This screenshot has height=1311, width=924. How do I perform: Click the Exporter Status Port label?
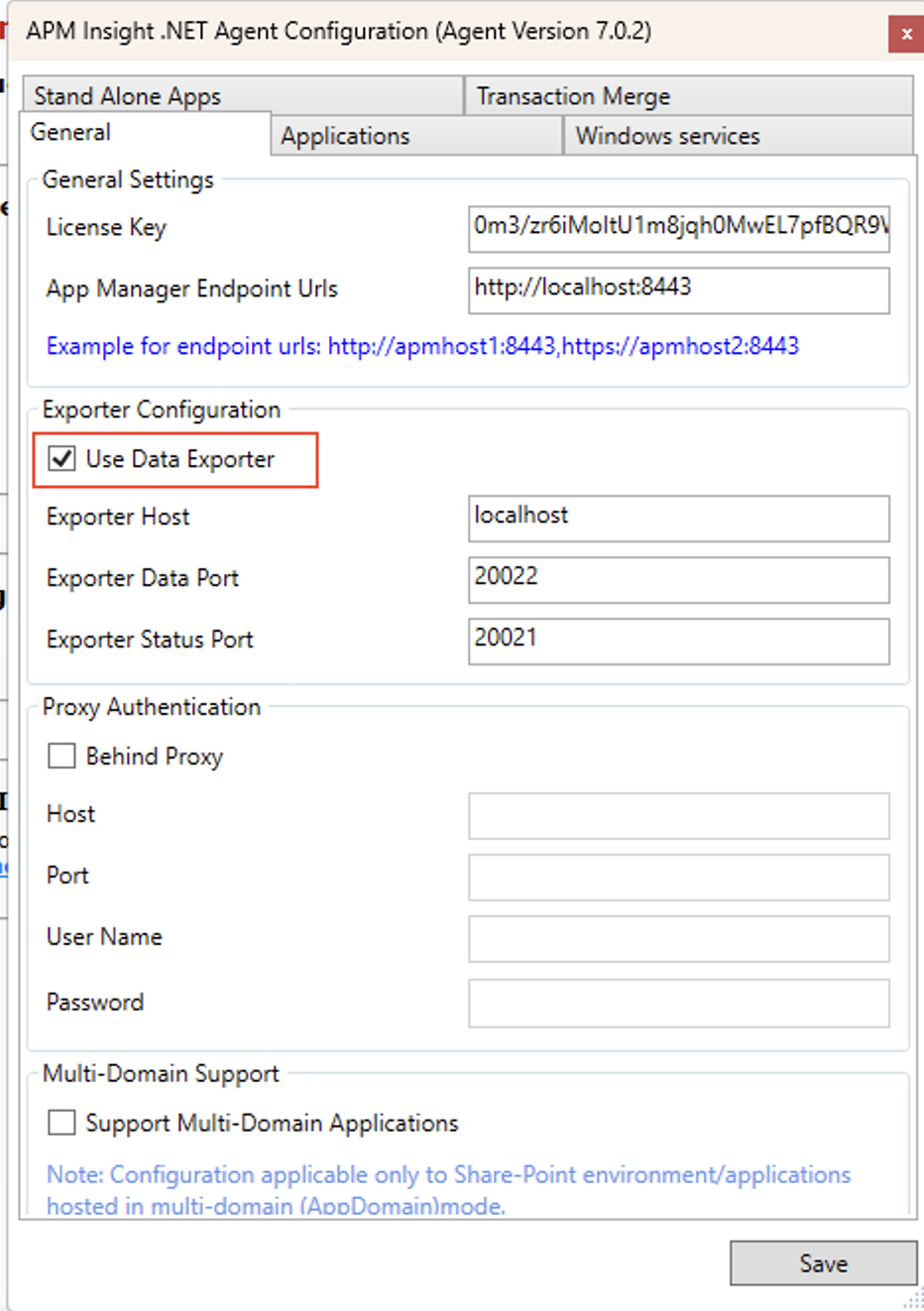150,640
